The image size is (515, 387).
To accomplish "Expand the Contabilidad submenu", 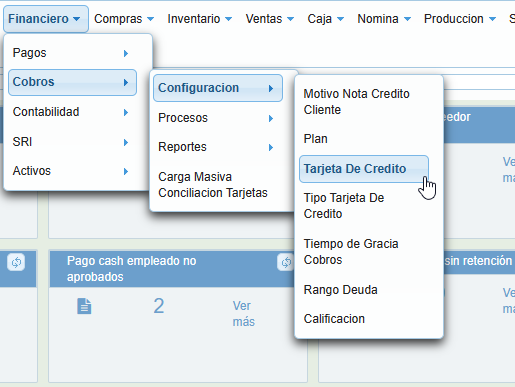I will click(x=72, y=112).
